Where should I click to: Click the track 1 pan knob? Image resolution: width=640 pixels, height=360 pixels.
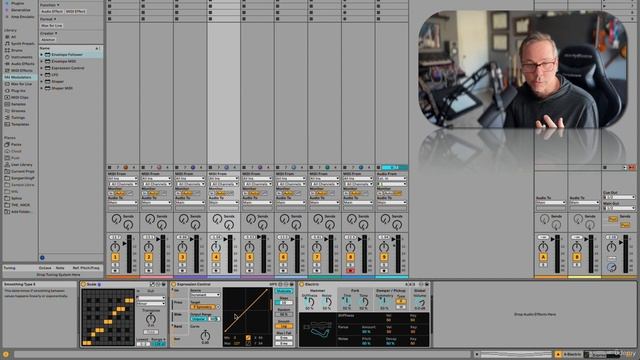(115, 247)
